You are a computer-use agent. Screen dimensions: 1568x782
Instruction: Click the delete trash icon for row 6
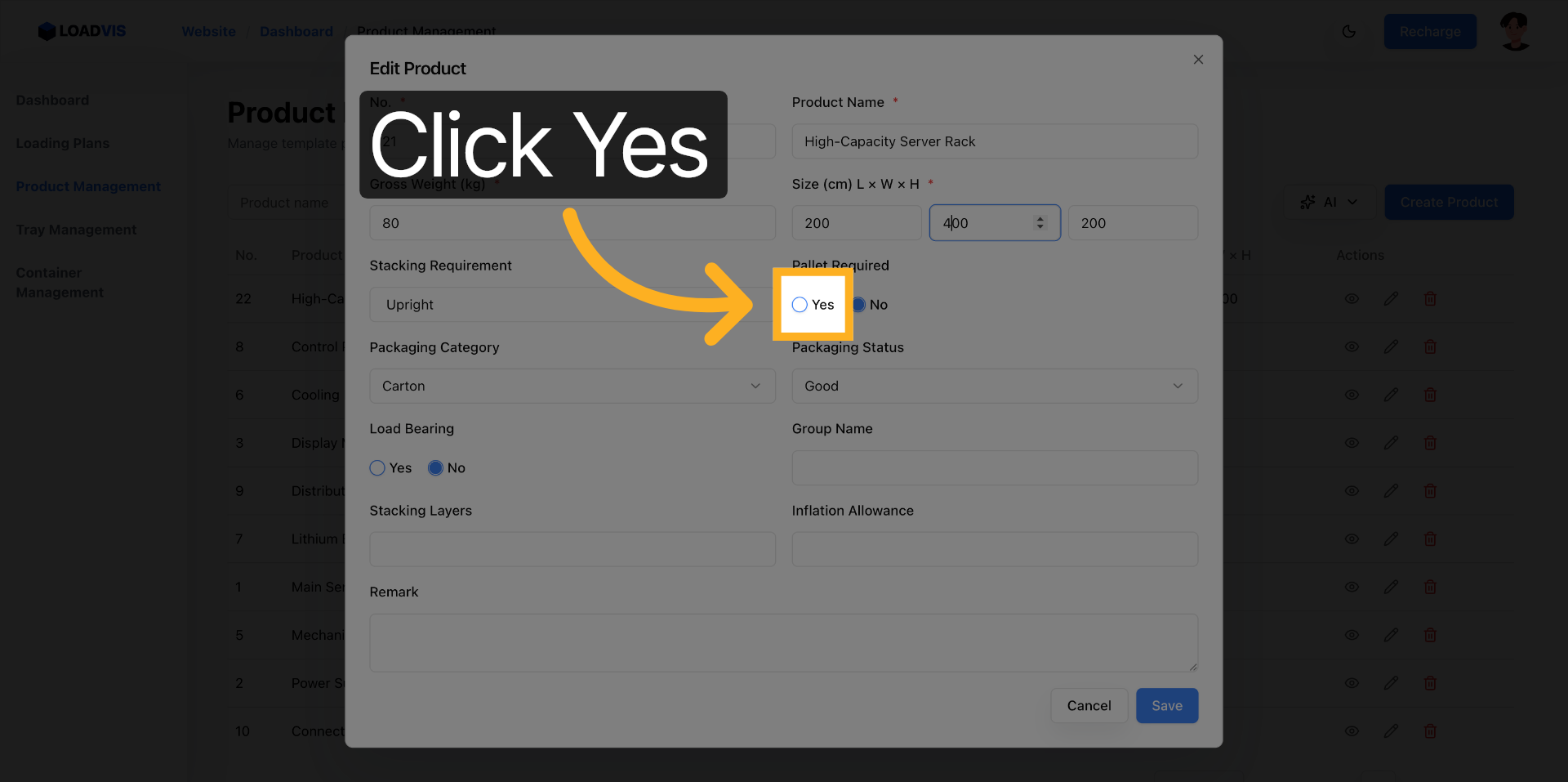pos(1430,395)
